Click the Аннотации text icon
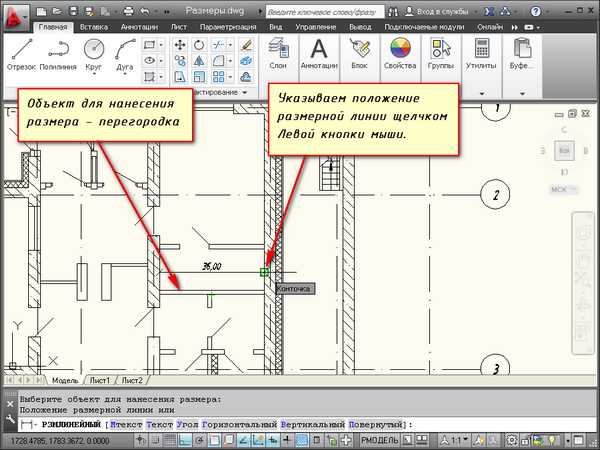 (x=319, y=50)
